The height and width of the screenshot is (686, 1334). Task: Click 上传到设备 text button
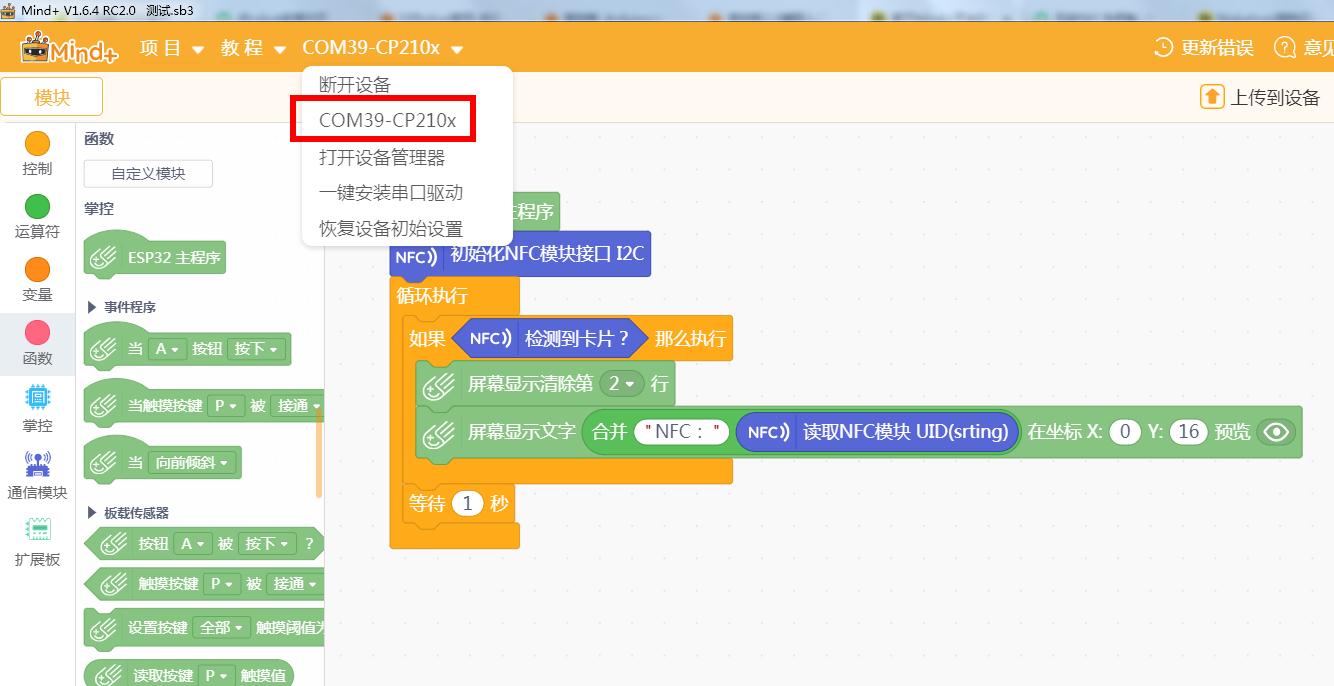(x=1275, y=97)
